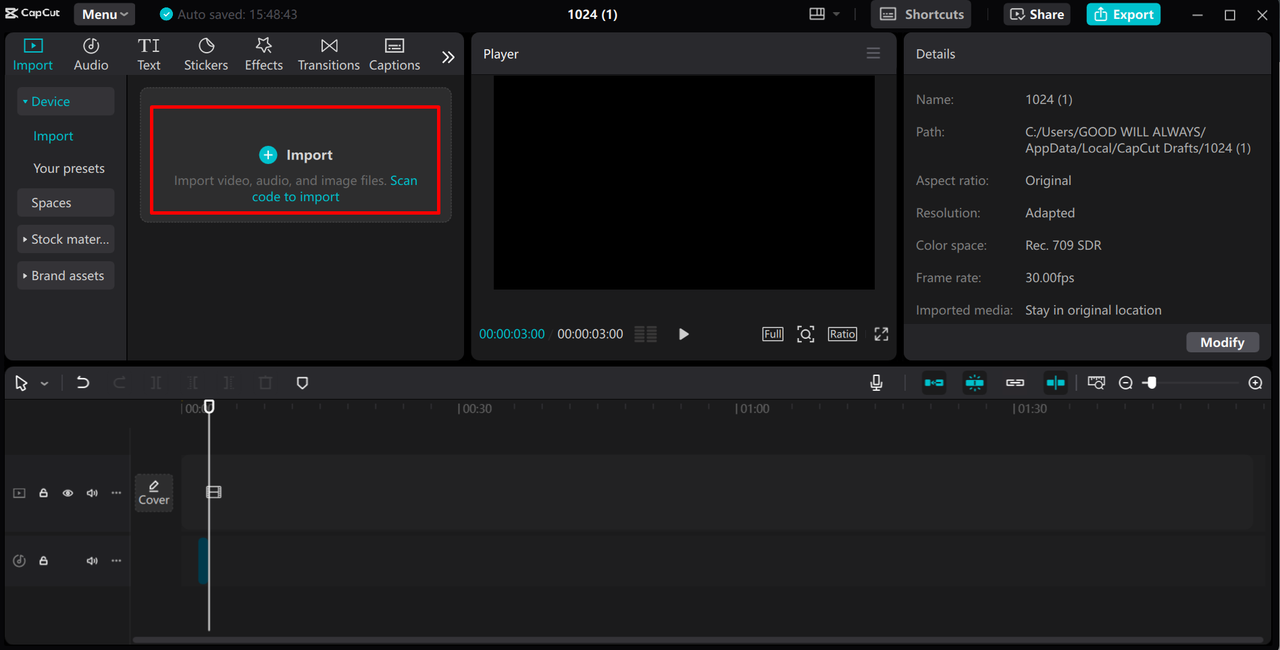Play the preview in the Player

pos(684,334)
